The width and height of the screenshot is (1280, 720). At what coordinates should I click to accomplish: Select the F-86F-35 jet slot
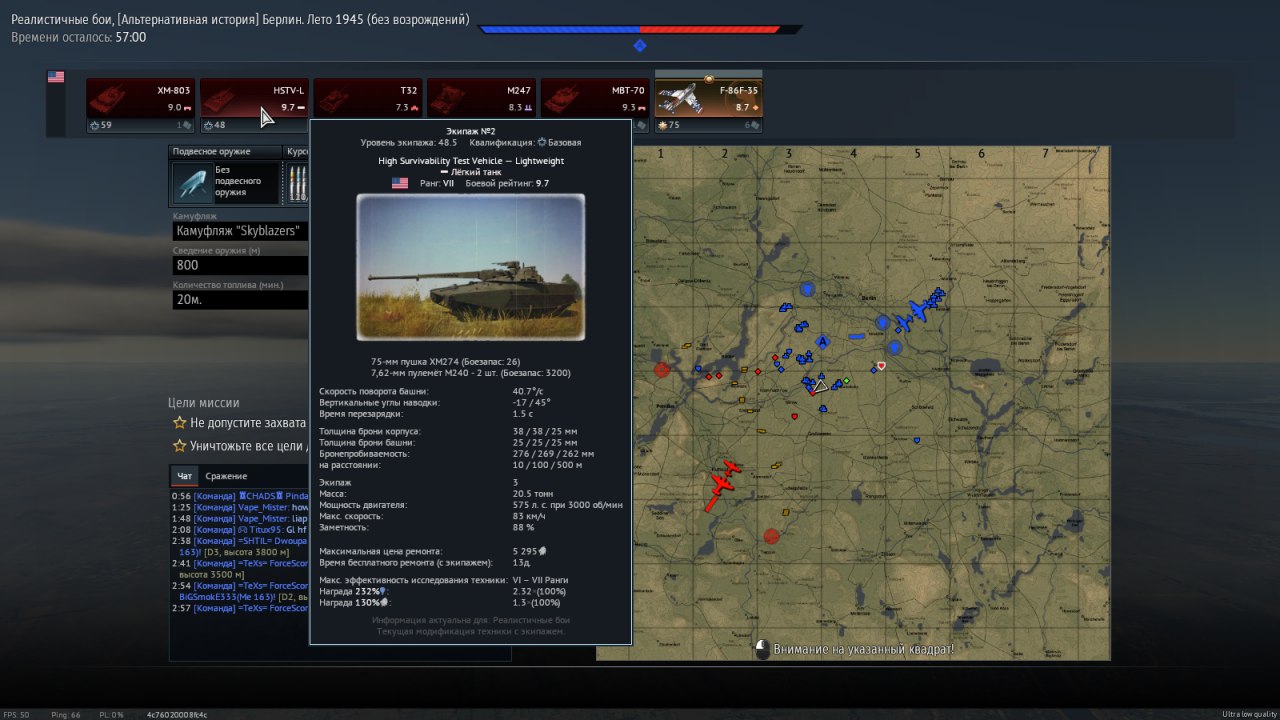coord(708,98)
